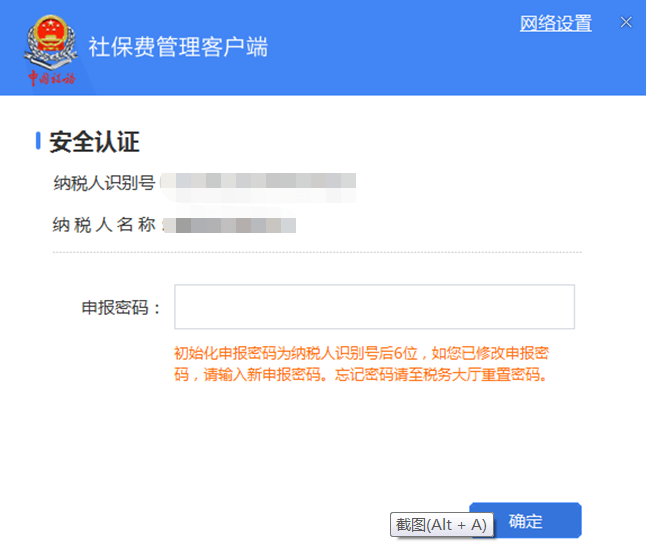The height and width of the screenshot is (547, 646).
Task: Click the 截图(Alt + A) tooltip
Action: pos(441,525)
